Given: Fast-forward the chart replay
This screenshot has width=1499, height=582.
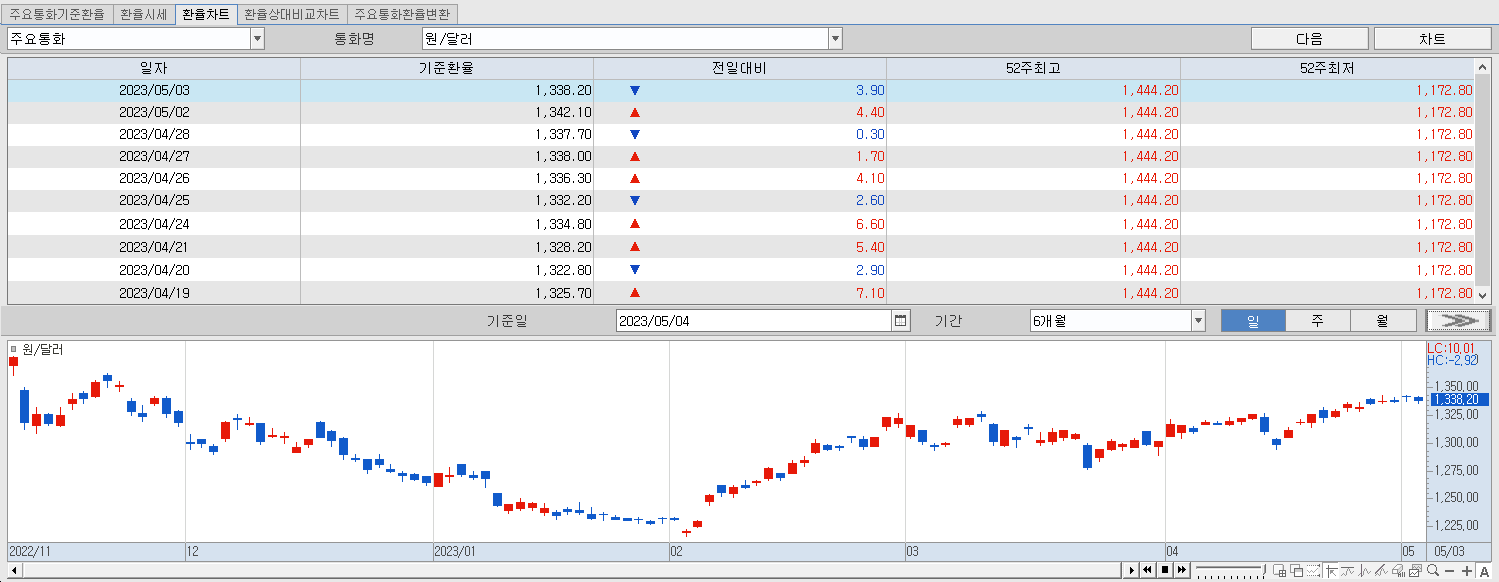Looking at the screenshot, I should point(1181,570).
